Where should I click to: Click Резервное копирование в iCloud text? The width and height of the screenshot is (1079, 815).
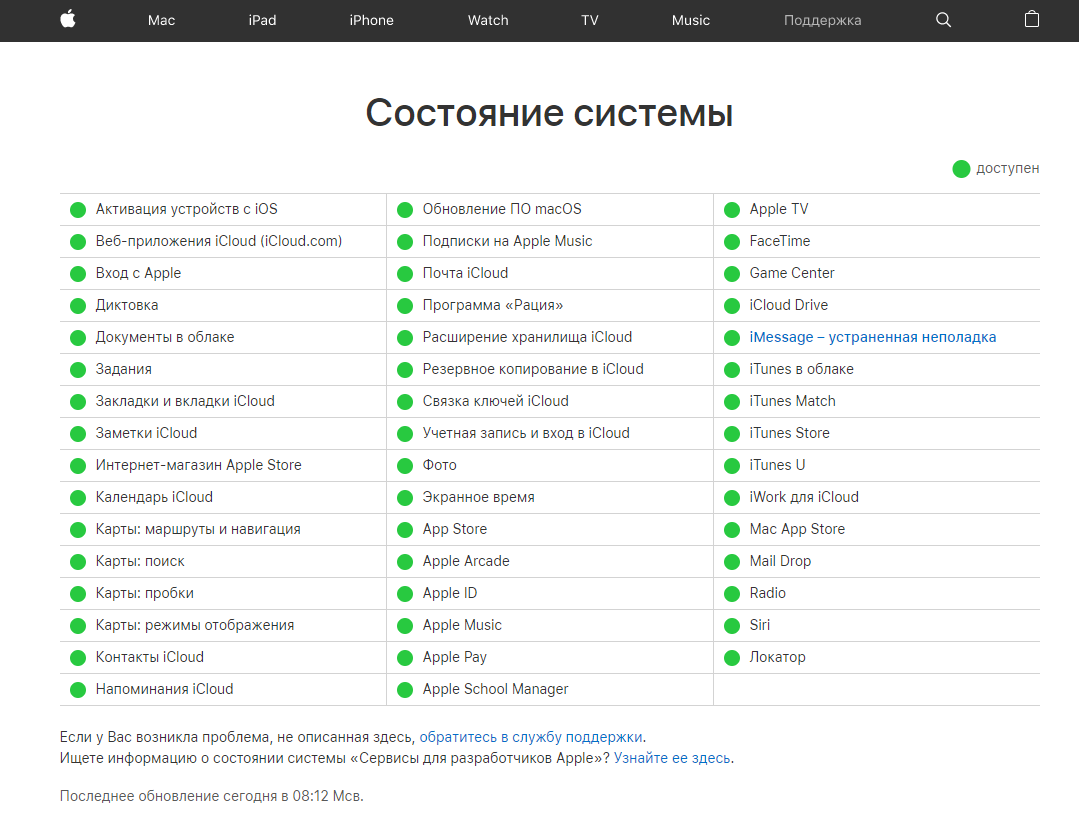pos(533,370)
